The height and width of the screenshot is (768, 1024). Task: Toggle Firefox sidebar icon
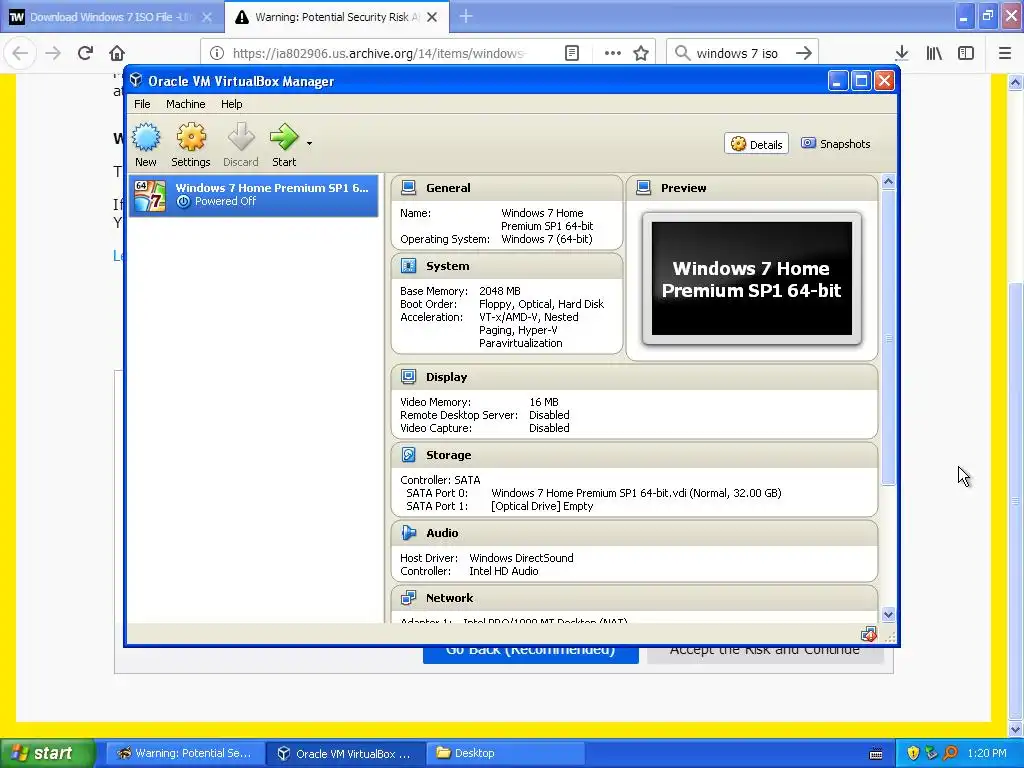[966, 53]
